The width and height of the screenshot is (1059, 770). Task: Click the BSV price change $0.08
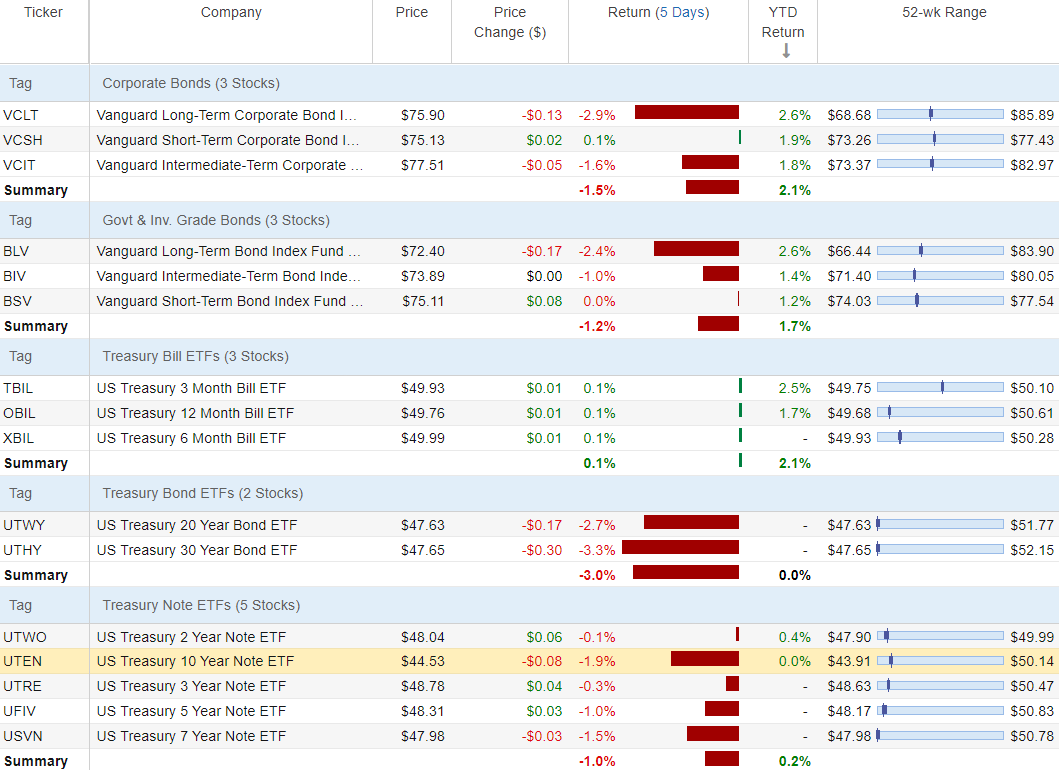tap(544, 301)
